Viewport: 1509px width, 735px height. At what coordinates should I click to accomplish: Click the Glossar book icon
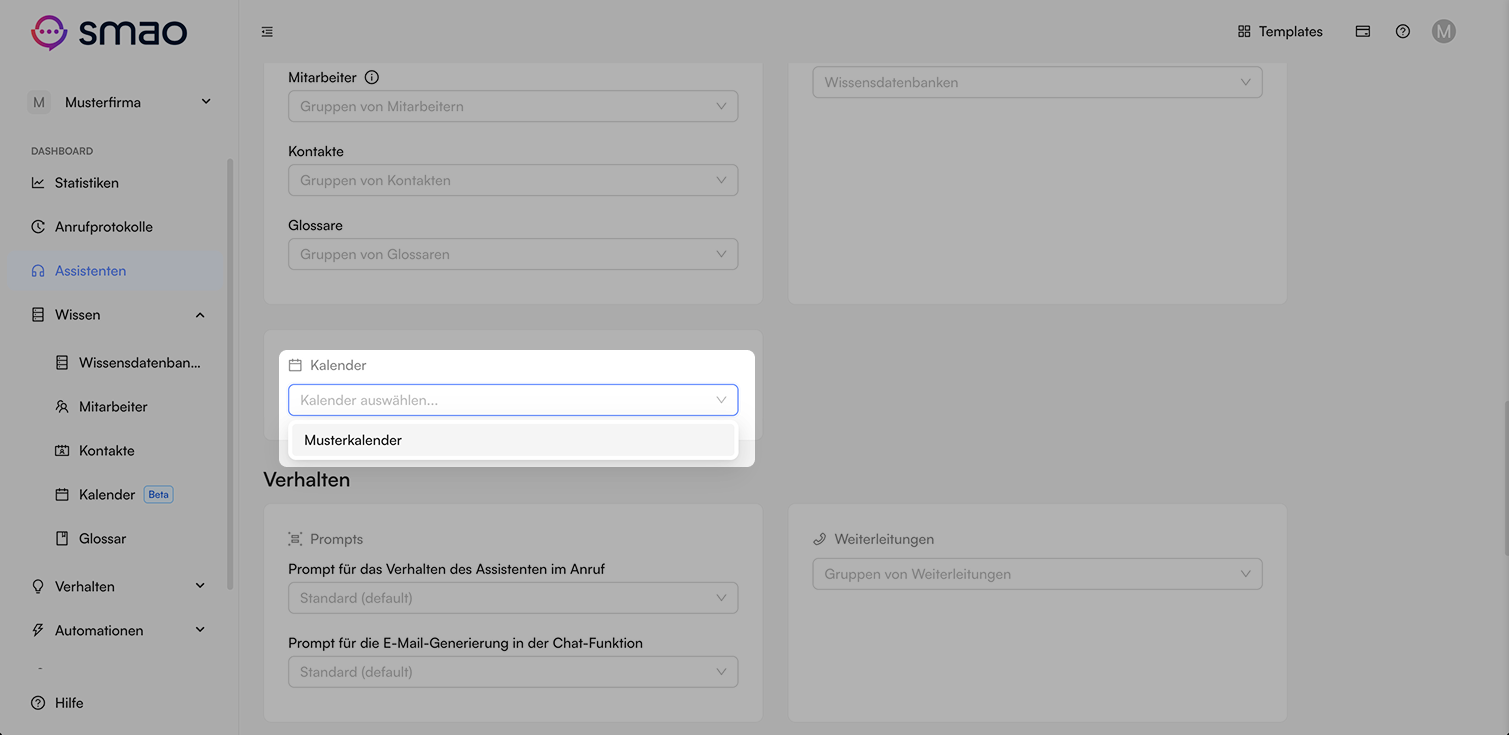(x=62, y=539)
